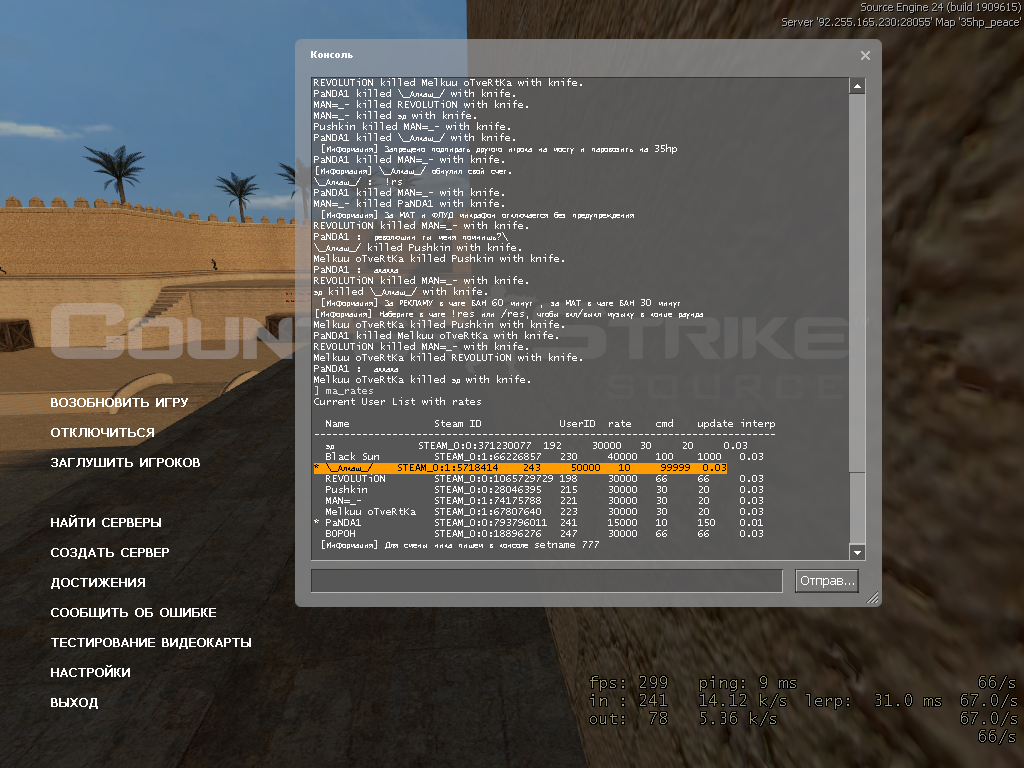Submit command with the Отправ... button
1024x768 pixels.
827,581
